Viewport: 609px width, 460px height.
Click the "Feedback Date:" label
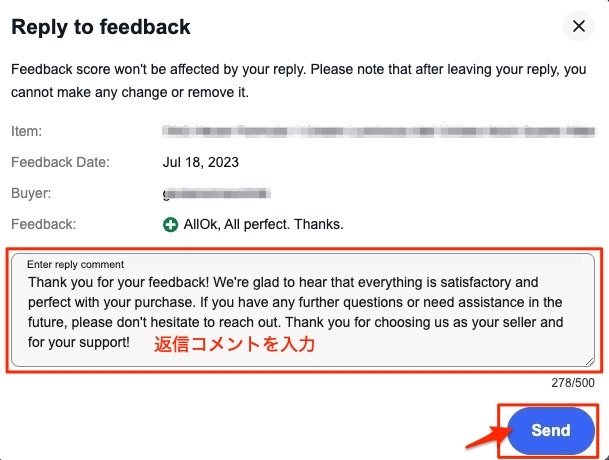pyautogui.click(x=60, y=162)
